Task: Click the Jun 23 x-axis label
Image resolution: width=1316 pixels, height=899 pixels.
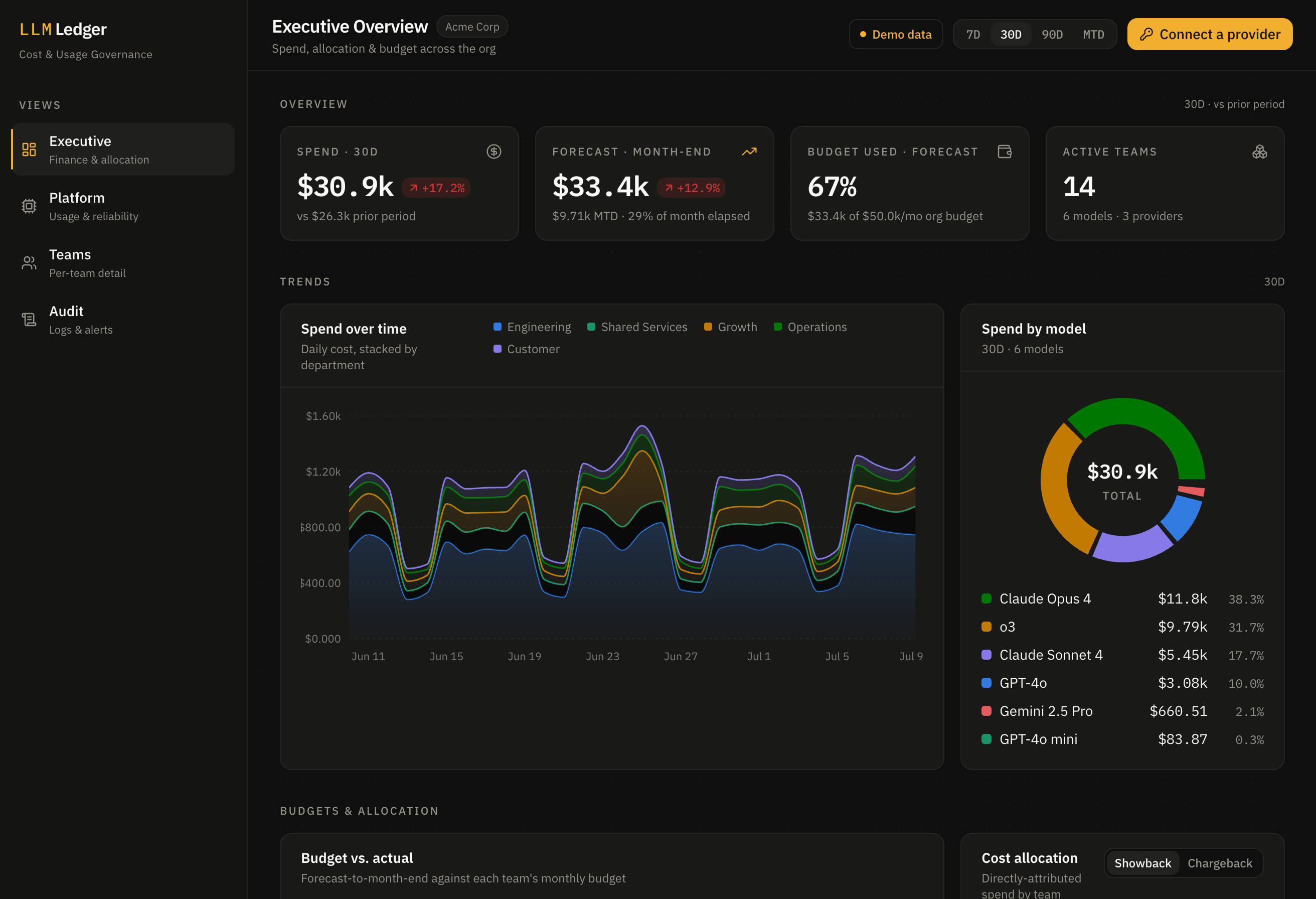Action: tap(602, 656)
